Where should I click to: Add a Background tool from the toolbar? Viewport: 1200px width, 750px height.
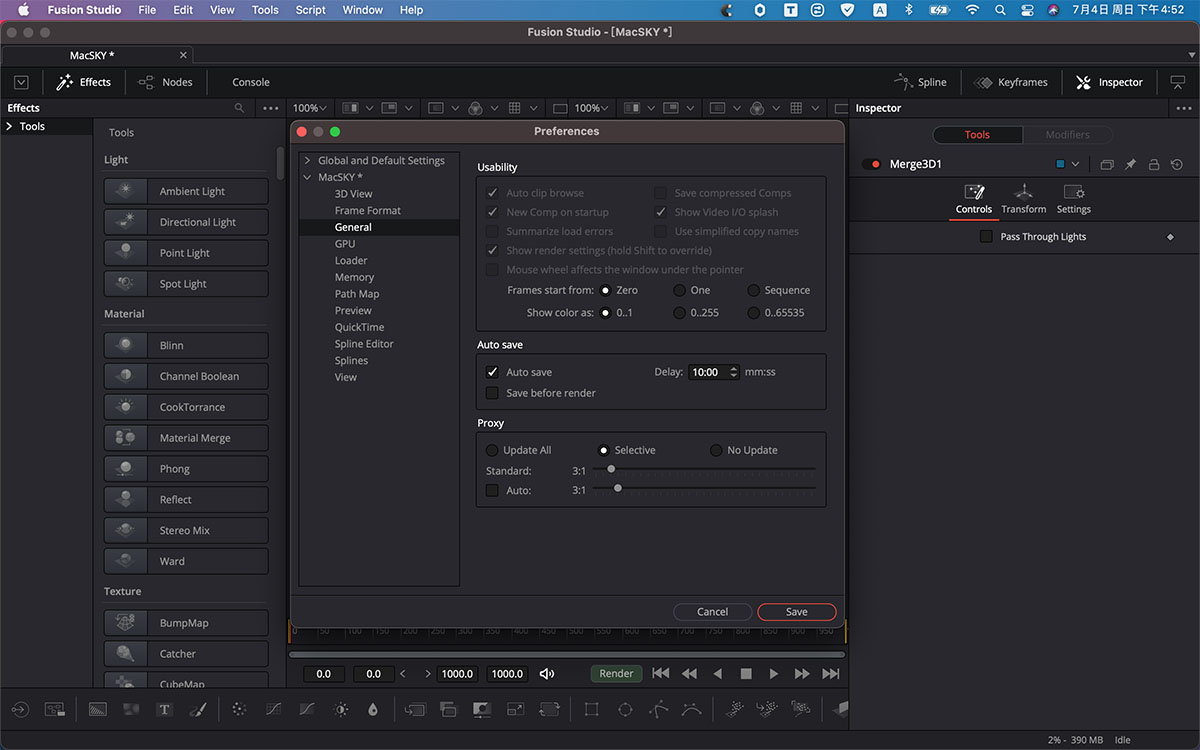point(98,709)
